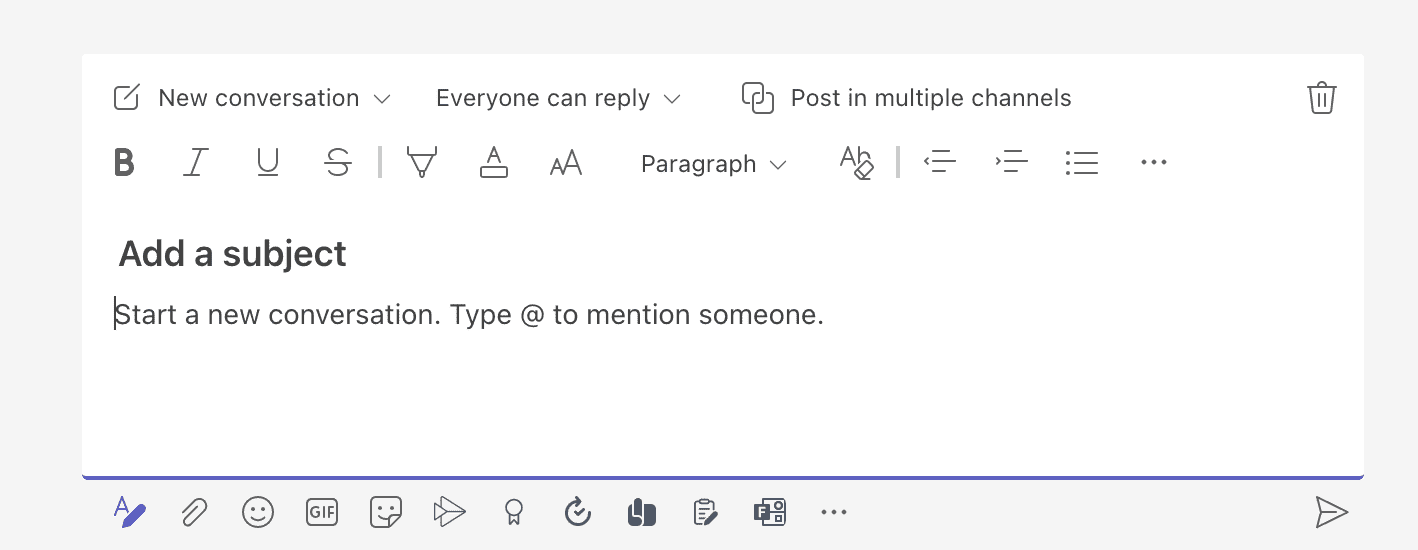The width and height of the screenshot is (1418, 550).
Task: Click Post in multiple channels
Action: [x=906, y=98]
